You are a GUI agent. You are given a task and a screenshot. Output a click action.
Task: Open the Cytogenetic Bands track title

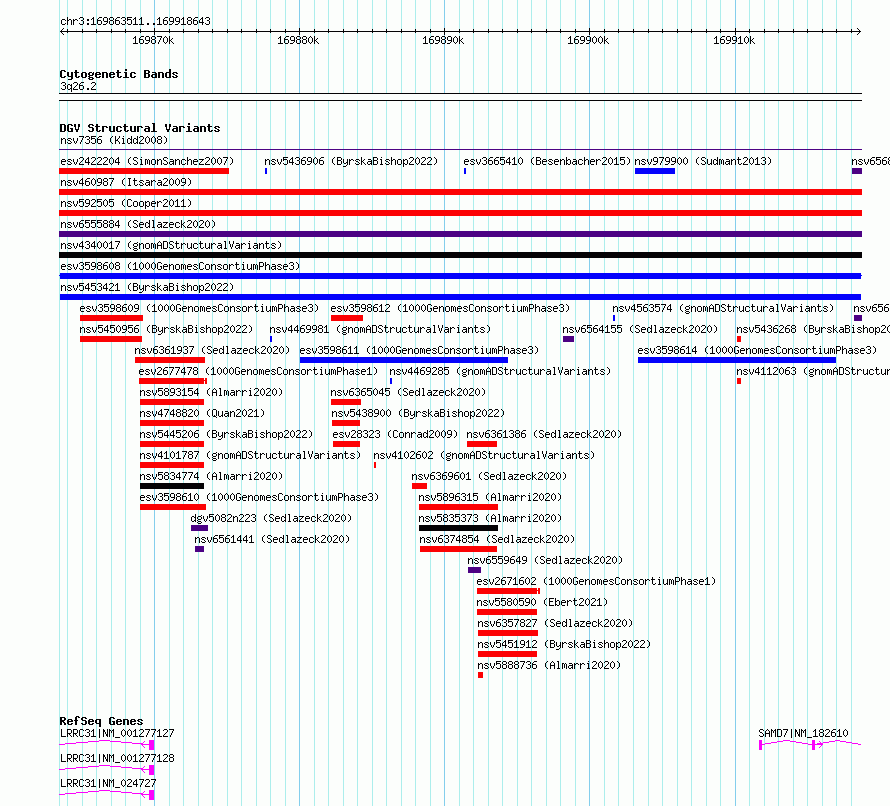119,74
